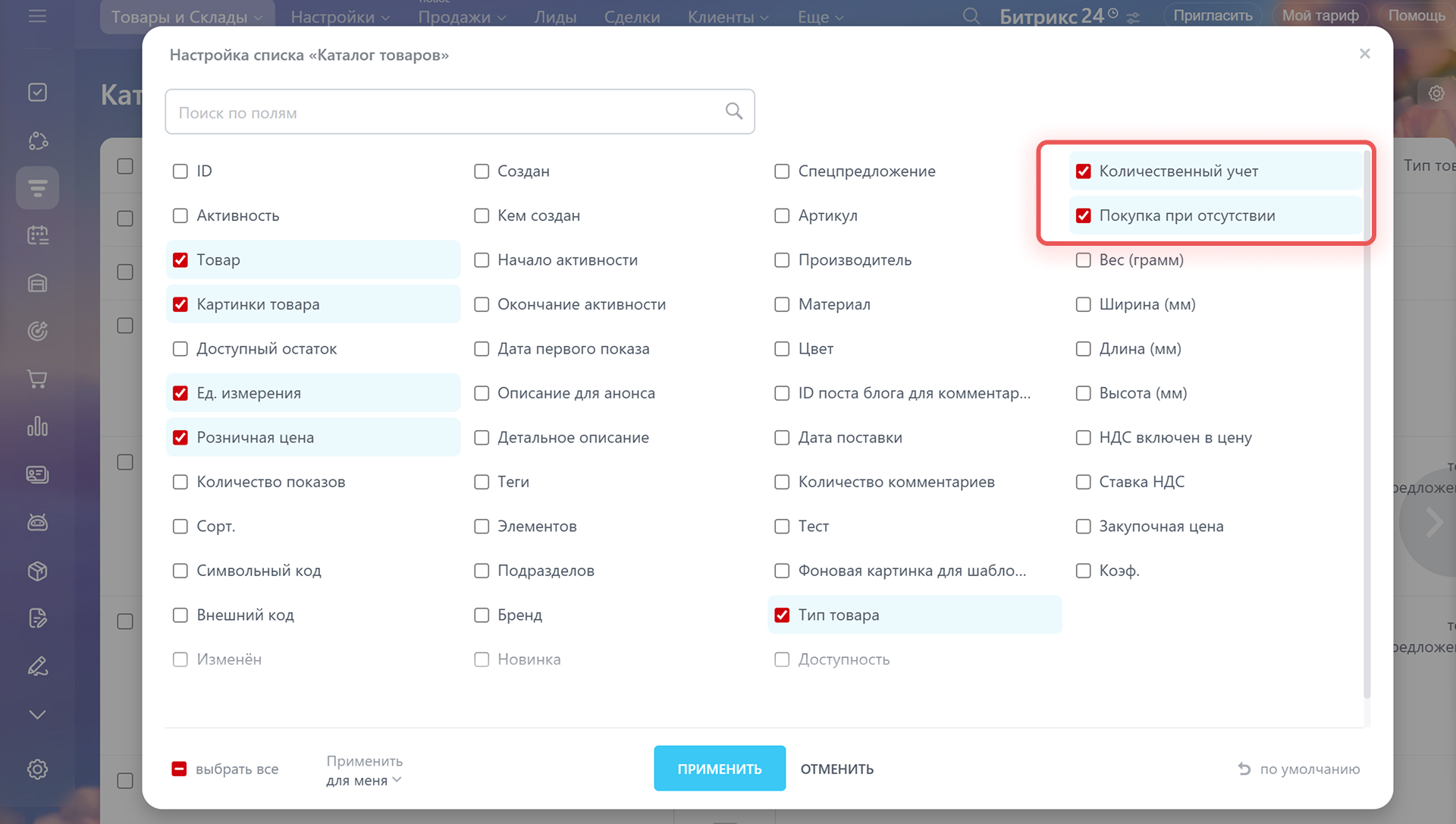Go to the Лиды menu item

coord(555,17)
